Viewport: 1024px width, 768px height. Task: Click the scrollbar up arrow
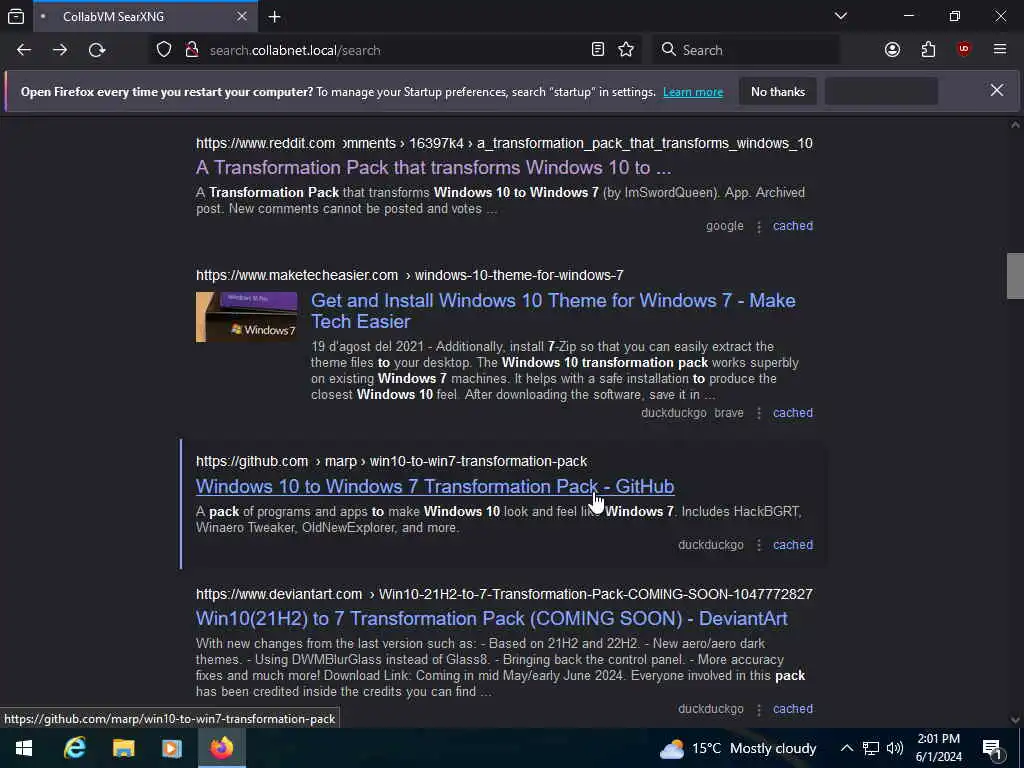coord(1015,125)
